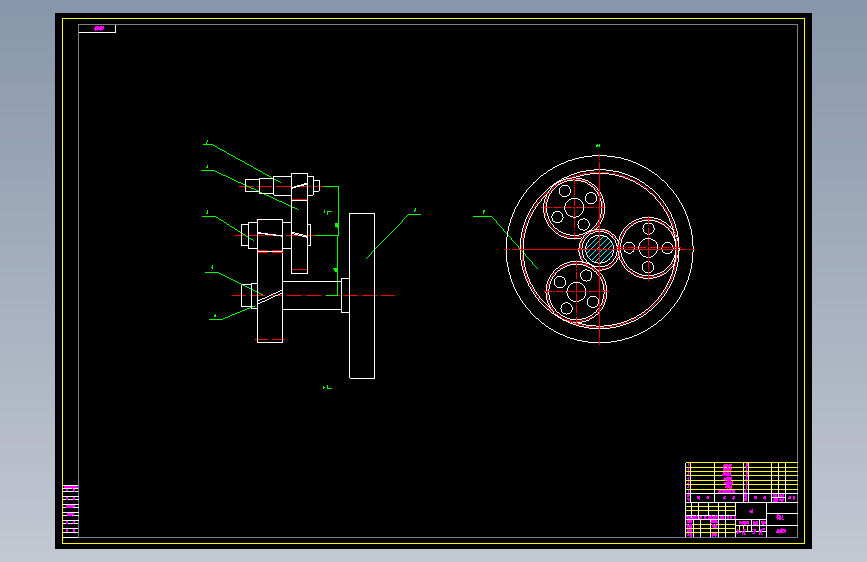Click the horizontal shaft joining gear and disc
This screenshot has width=867, height=562.
(312, 295)
